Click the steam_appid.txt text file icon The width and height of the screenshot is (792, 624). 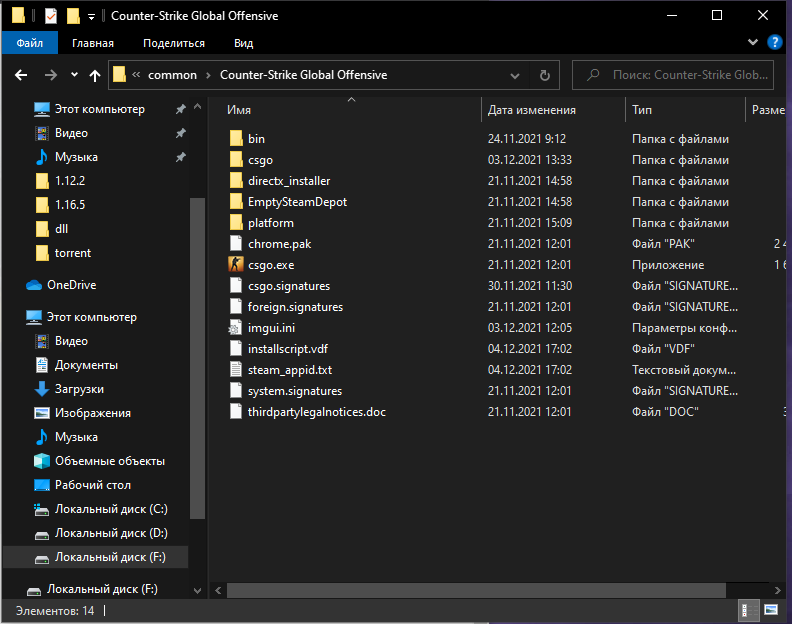[236, 369]
